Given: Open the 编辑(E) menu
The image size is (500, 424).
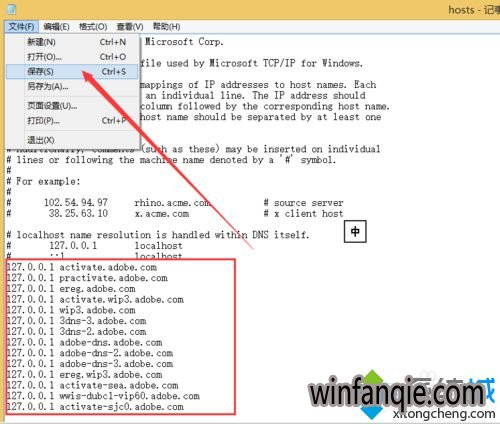Looking at the screenshot, I should pyautogui.click(x=56, y=27).
